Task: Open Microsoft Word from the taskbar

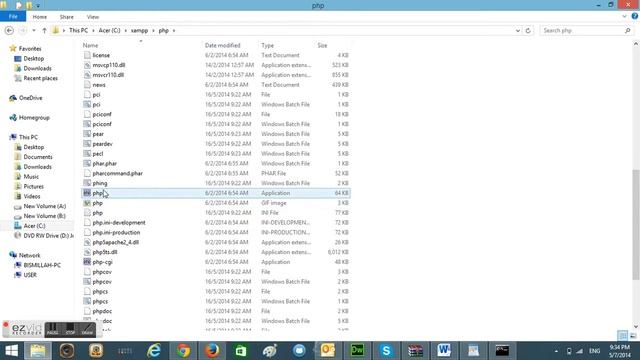Action: (x=444, y=351)
